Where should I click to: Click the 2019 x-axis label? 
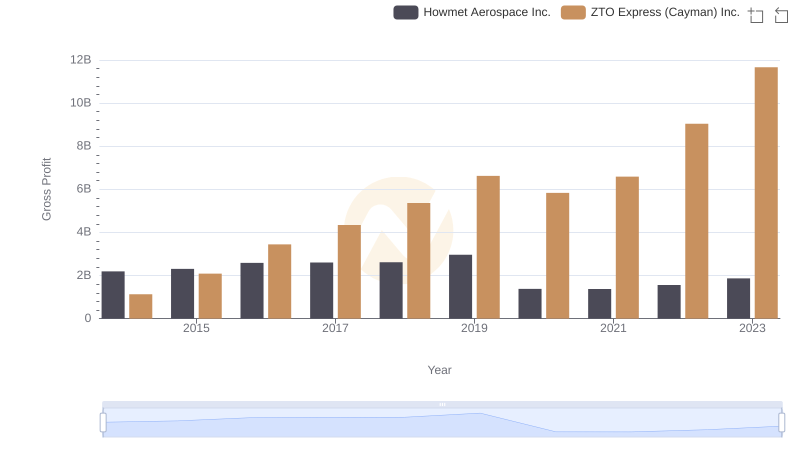pos(474,328)
